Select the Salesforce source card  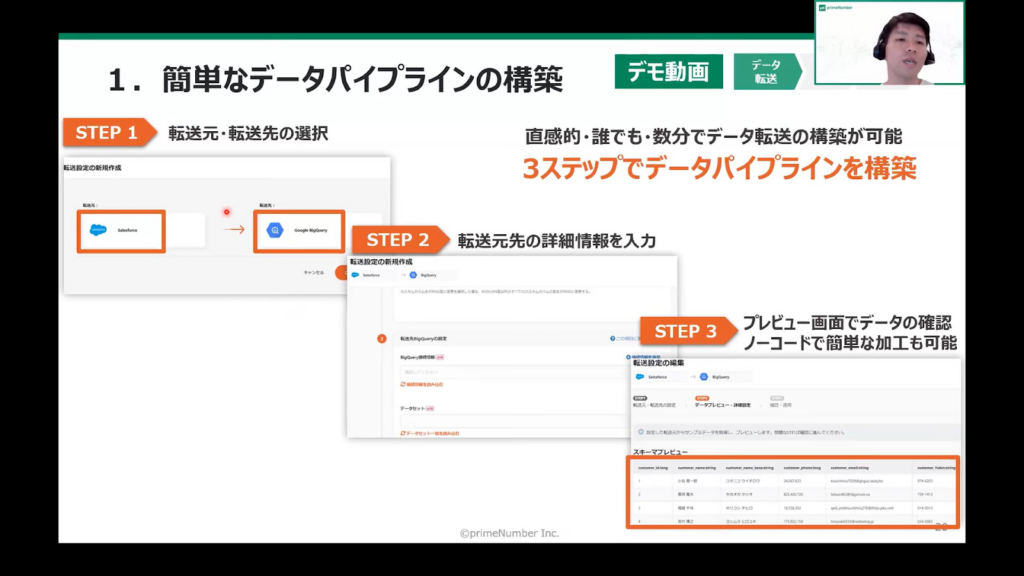click(x=120, y=230)
